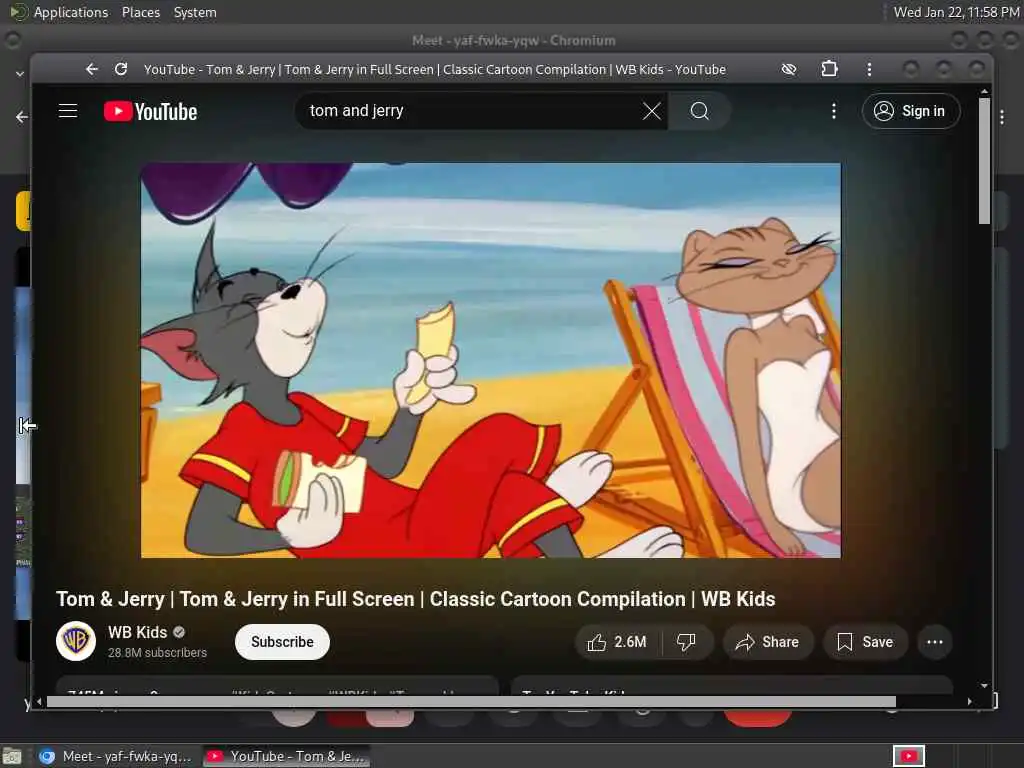Click the scroll right arrow
1024x768 pixels.
pyautogui.click(x=970, y=701)
